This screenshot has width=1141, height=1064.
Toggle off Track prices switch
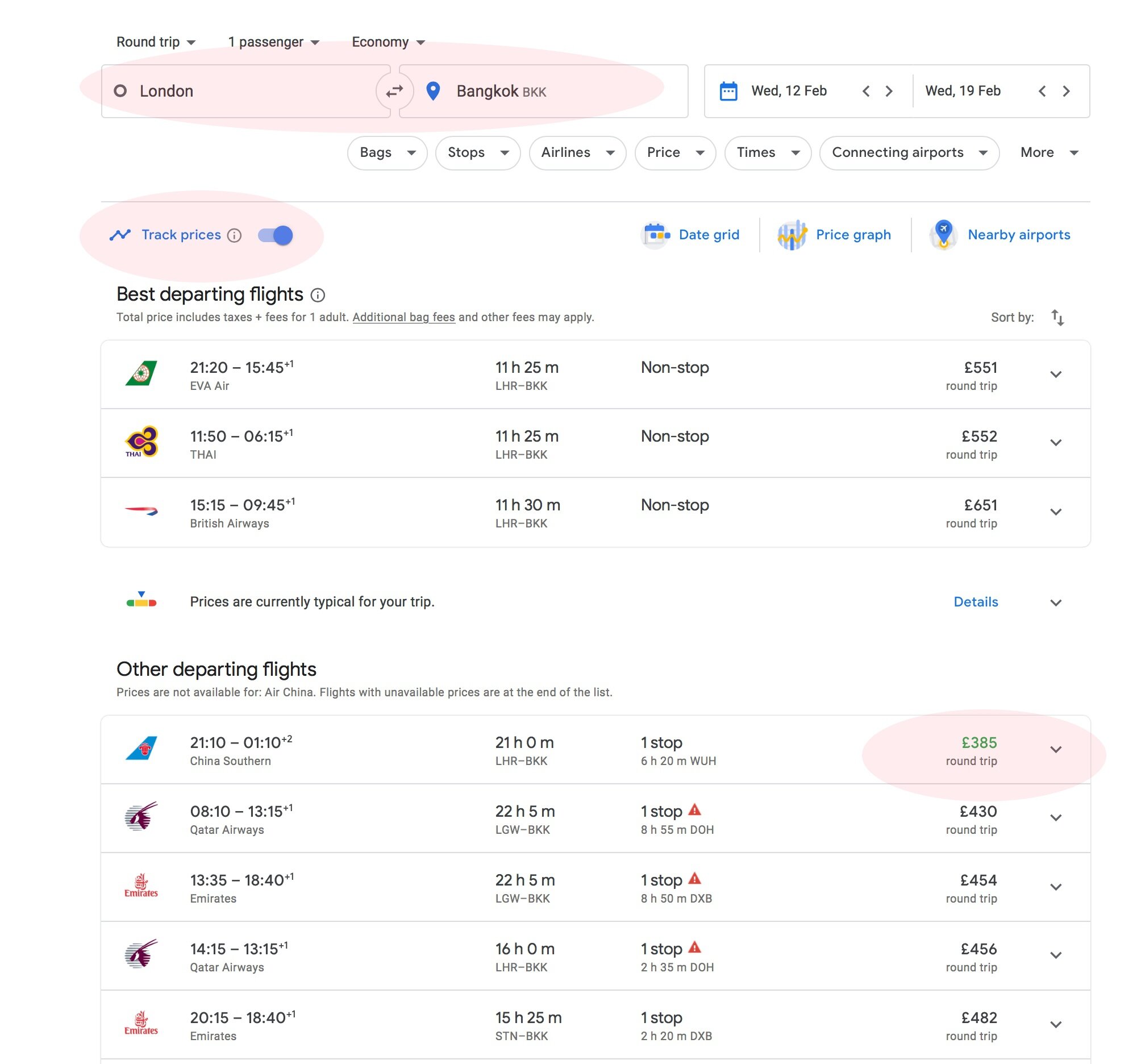click(276, 235)
